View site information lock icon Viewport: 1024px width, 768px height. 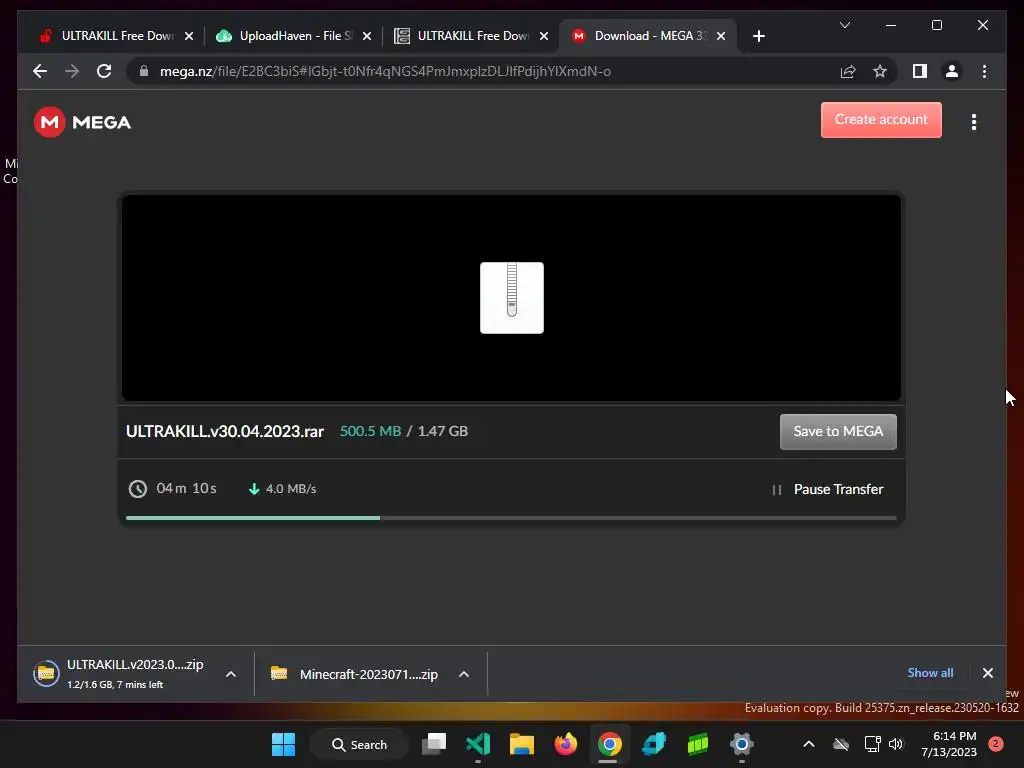[144, 71]
